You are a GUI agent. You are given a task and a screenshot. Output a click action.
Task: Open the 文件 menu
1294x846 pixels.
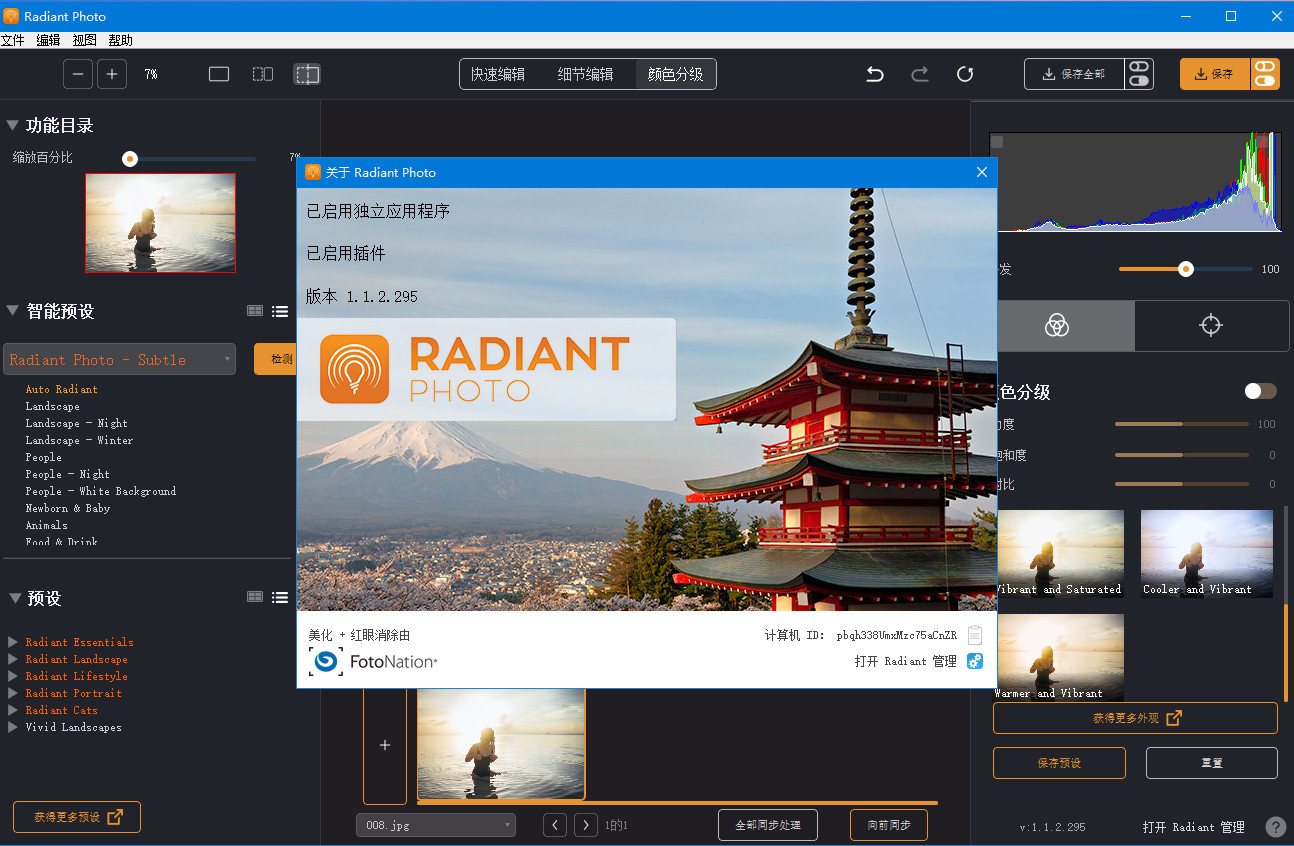pyautogui.click(x=14, y=40)
